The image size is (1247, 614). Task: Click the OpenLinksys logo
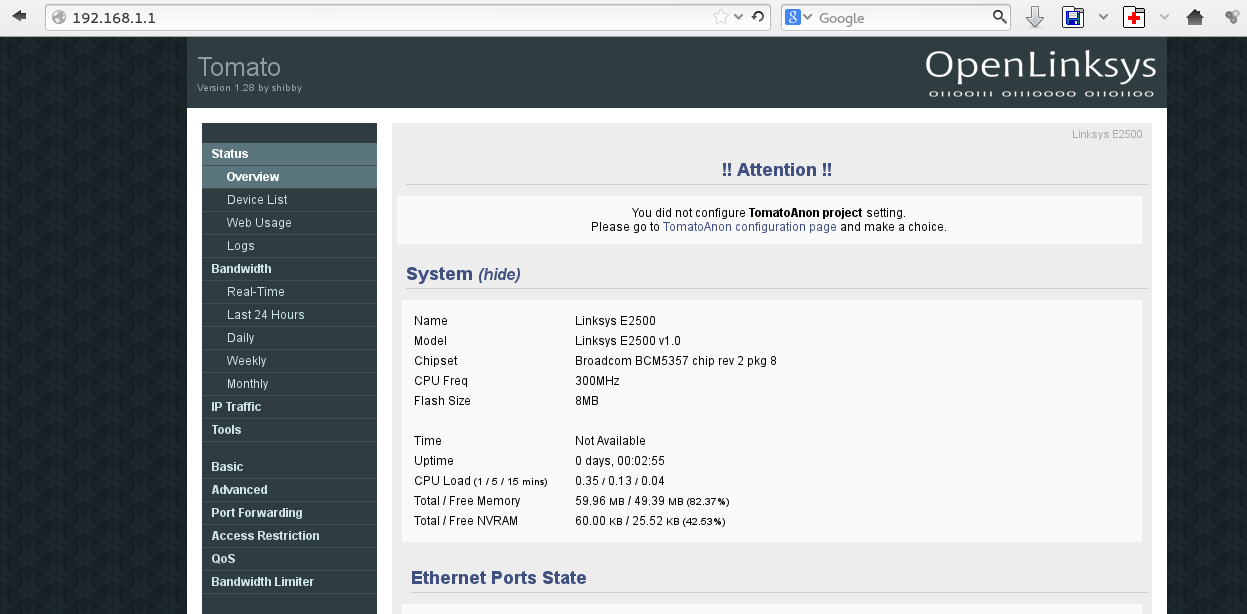click(x=1040, y=72)
